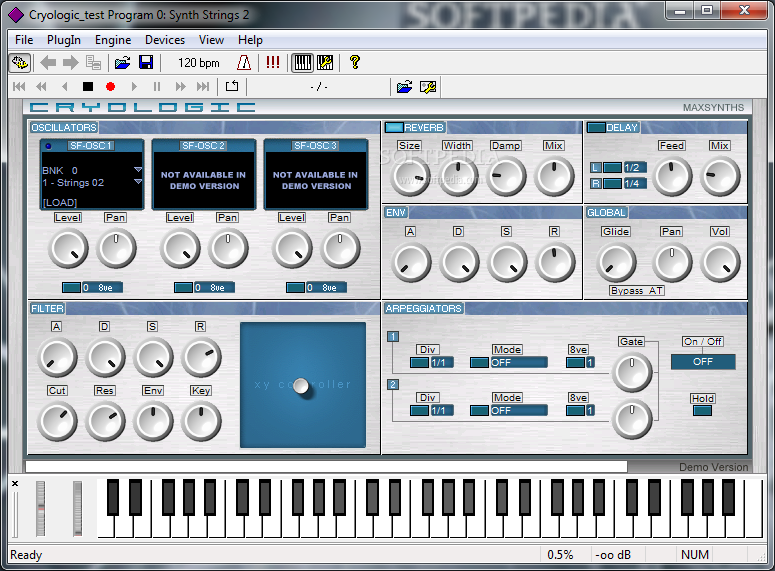Click the 120 bpm tempo display
The height and width of the screenshot is (571, 775).
pos(199,63)
